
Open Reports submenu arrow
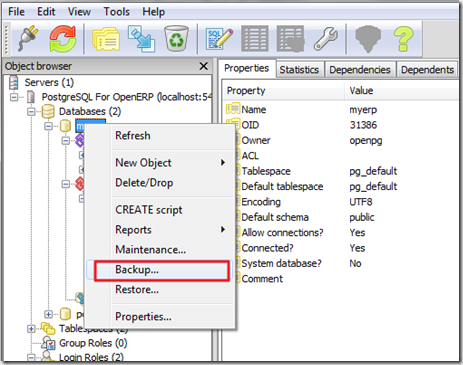223,230
